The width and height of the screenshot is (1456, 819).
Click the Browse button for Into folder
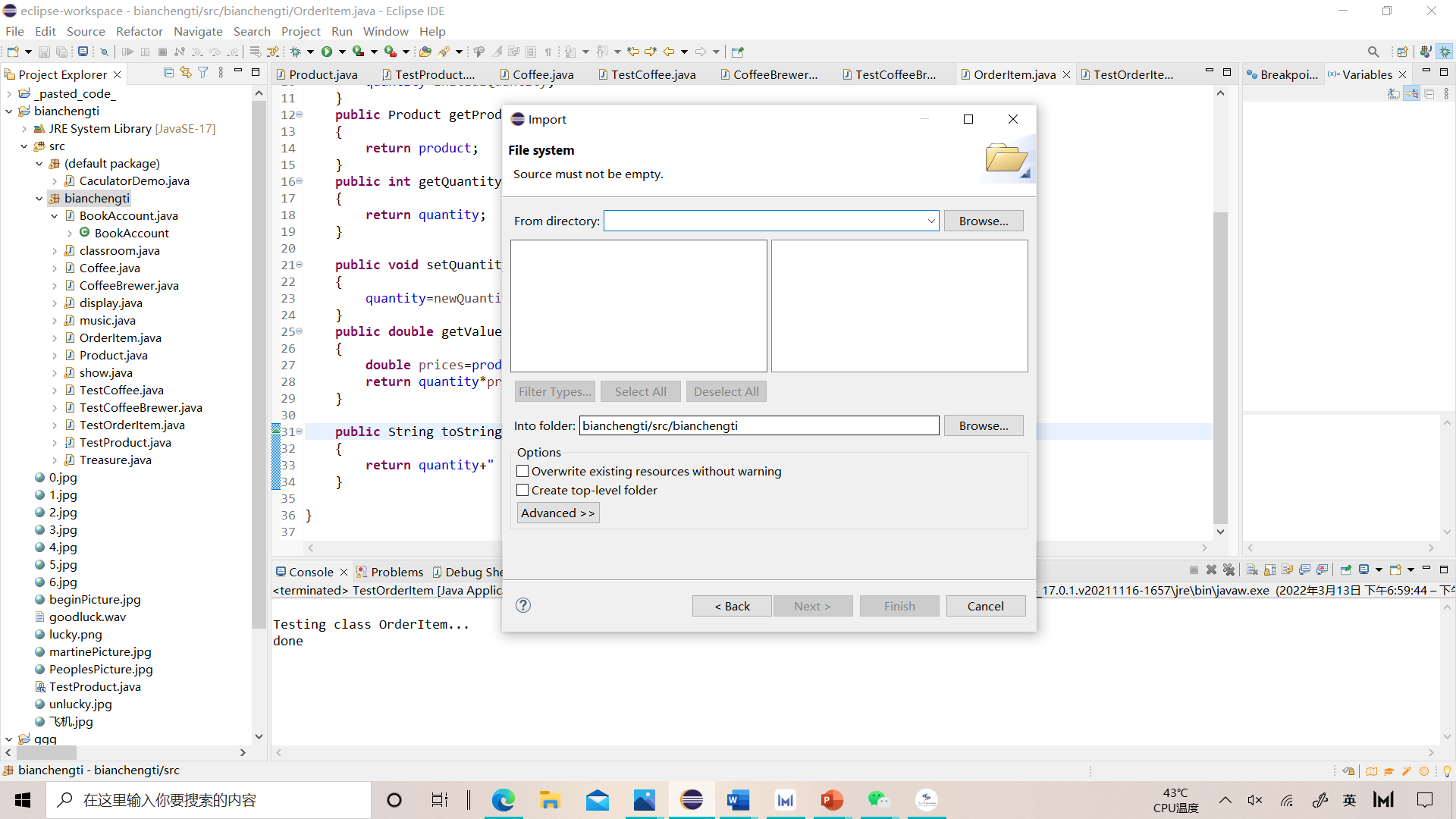tap(983, 425)
